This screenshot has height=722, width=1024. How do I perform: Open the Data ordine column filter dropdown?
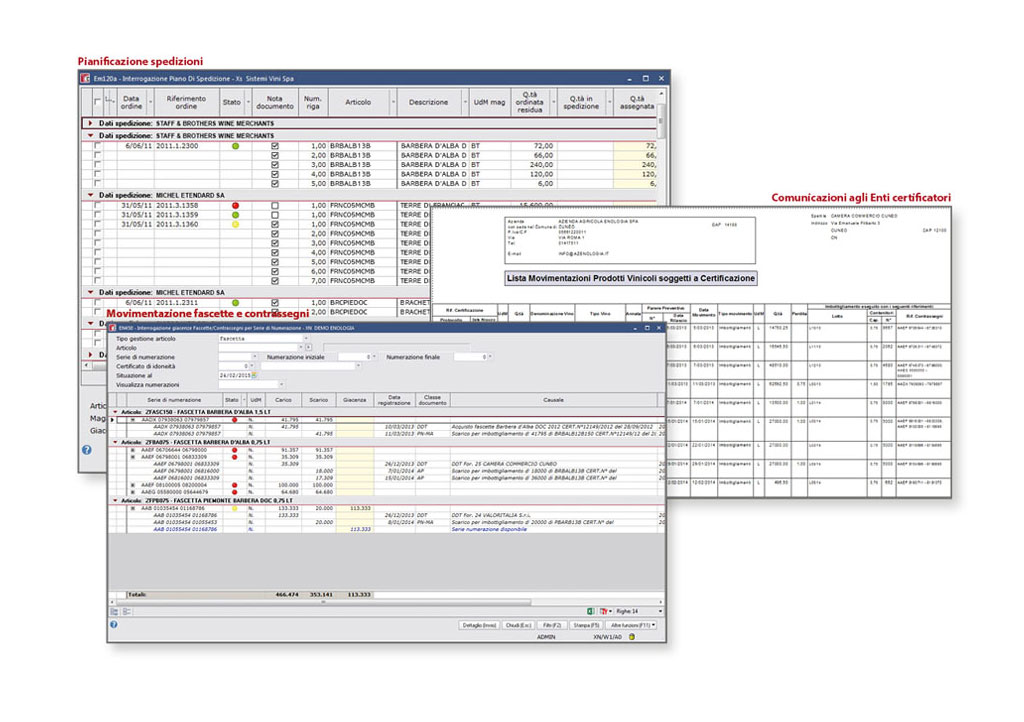pyautogui.click(x=150, y=102)
